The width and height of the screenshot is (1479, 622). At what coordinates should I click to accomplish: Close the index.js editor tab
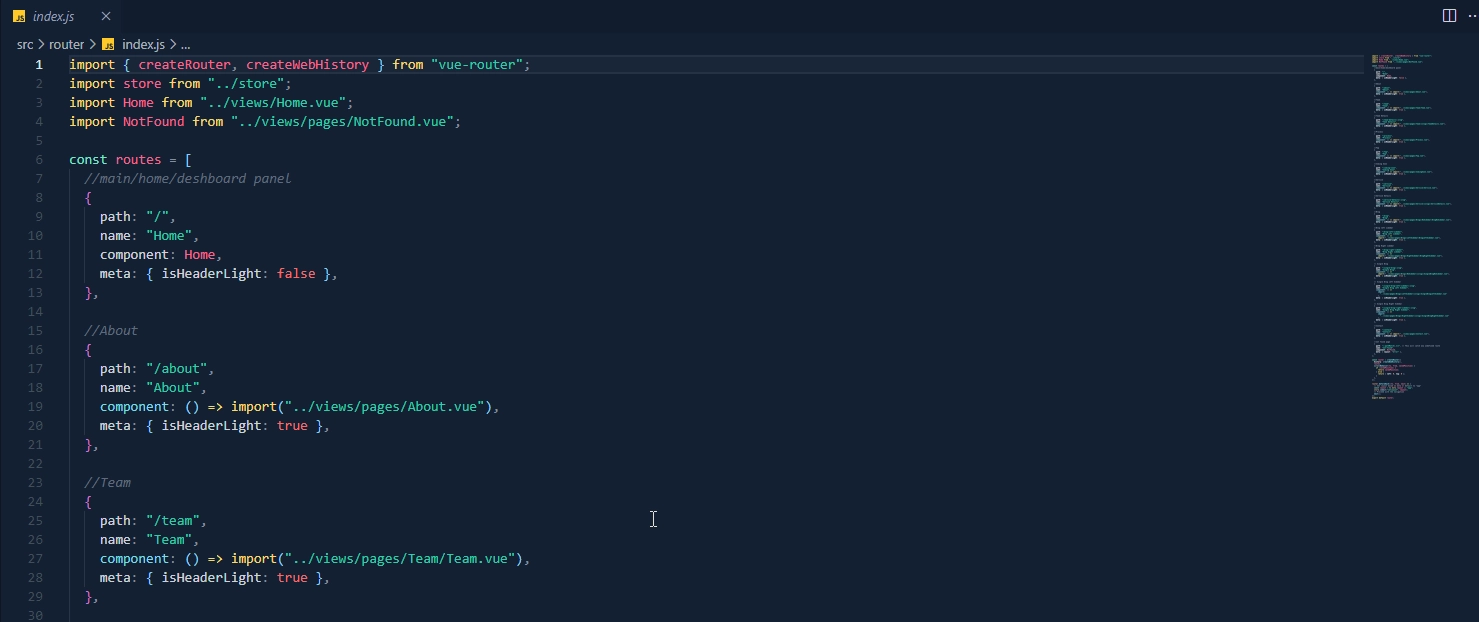click(x=105, y=16)
